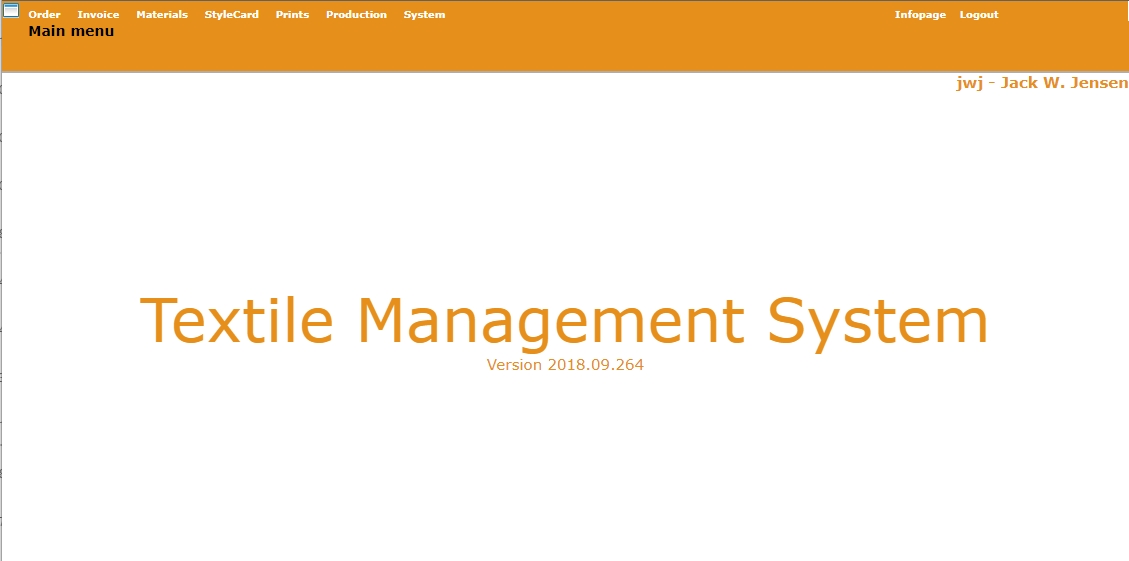Open the System menu in top bar
Viewport: 1129px width, 561px height.
pyautogui.click(x=424, y=15)
